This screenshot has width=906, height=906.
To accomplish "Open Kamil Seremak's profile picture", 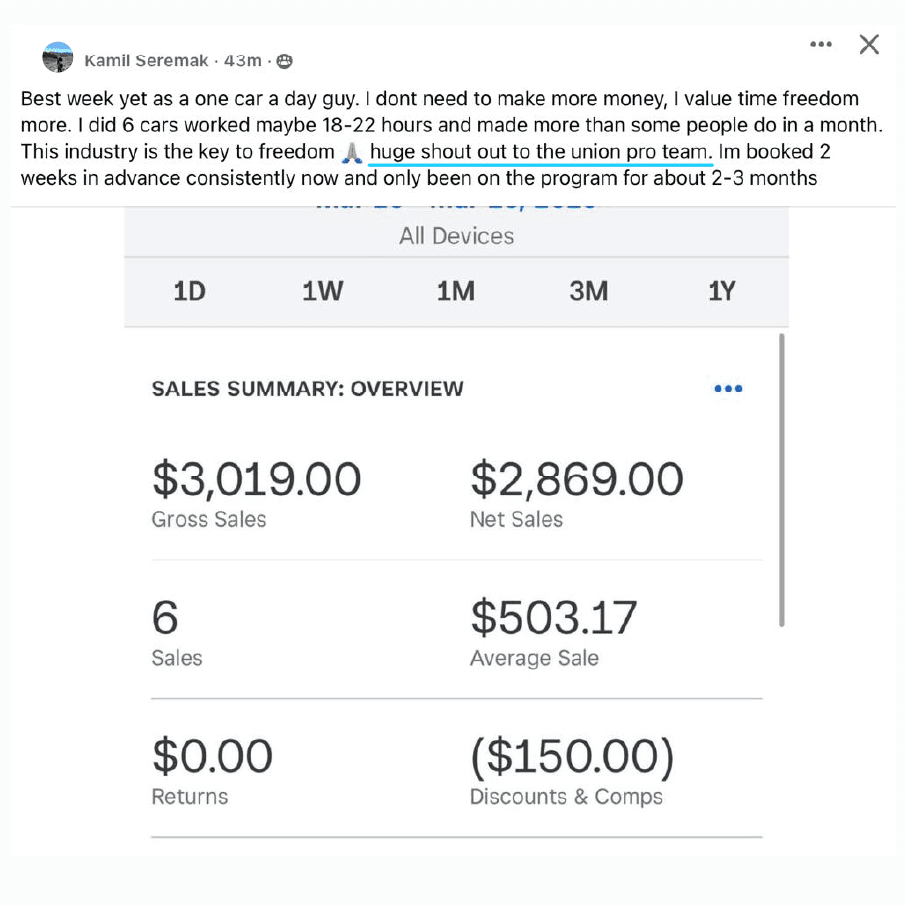I will (58, 57).
